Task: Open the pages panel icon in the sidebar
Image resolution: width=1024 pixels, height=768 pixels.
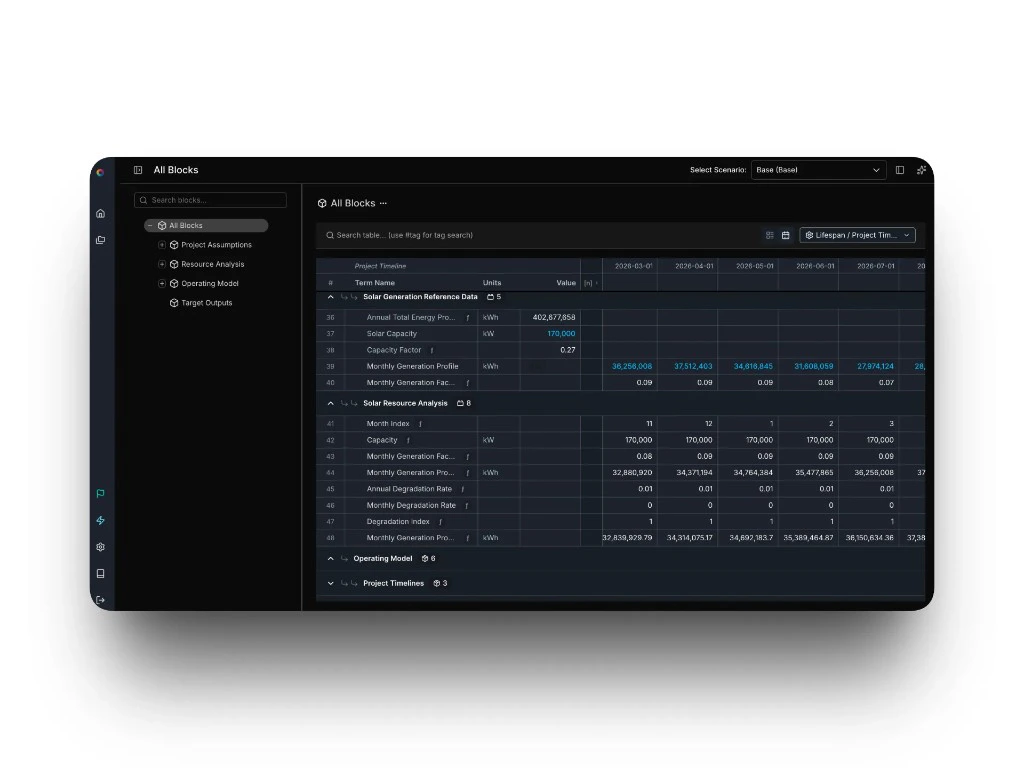Action: 100,240
